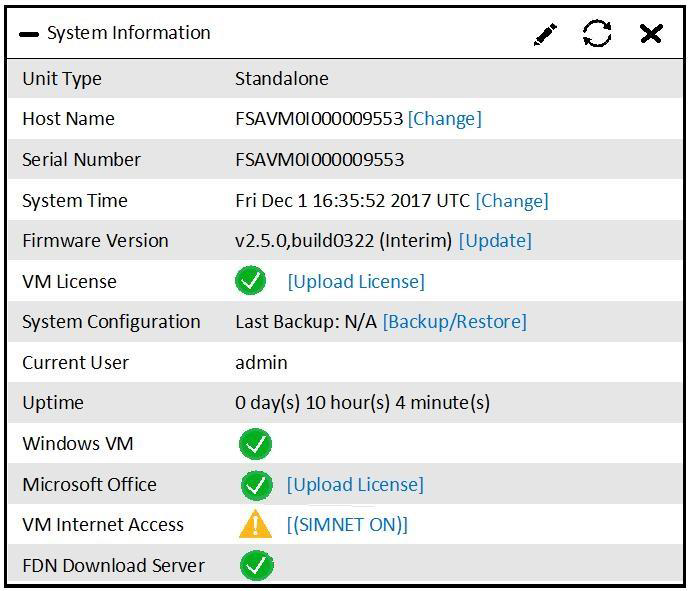Screen dimensions: 691x591
Task: Collapse the System Information panel
Action: click(x=29, y=34)
